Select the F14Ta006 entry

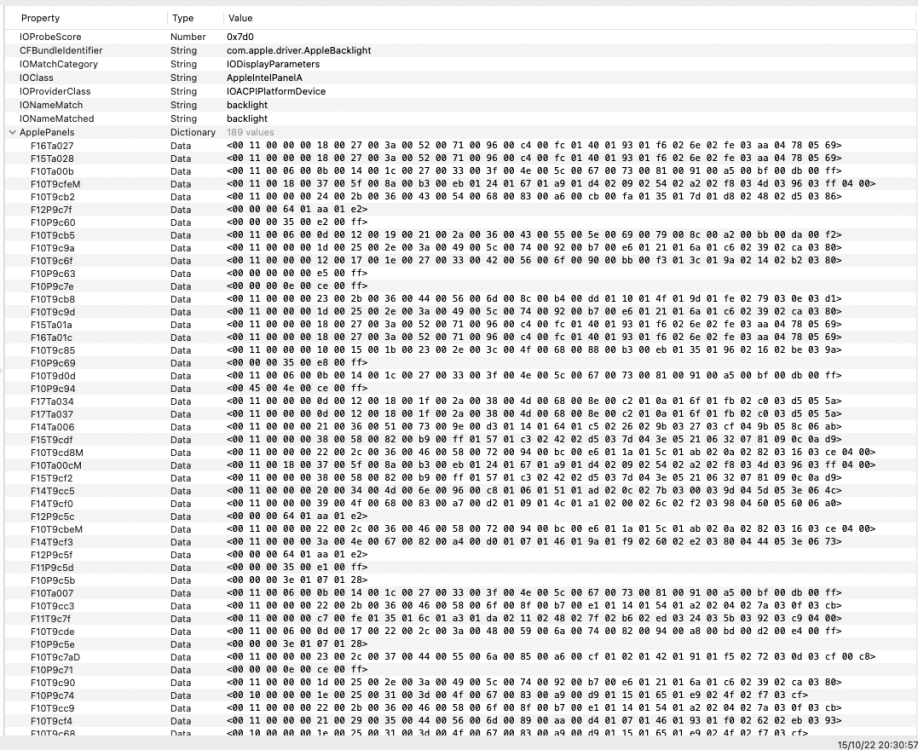(53, 427)
